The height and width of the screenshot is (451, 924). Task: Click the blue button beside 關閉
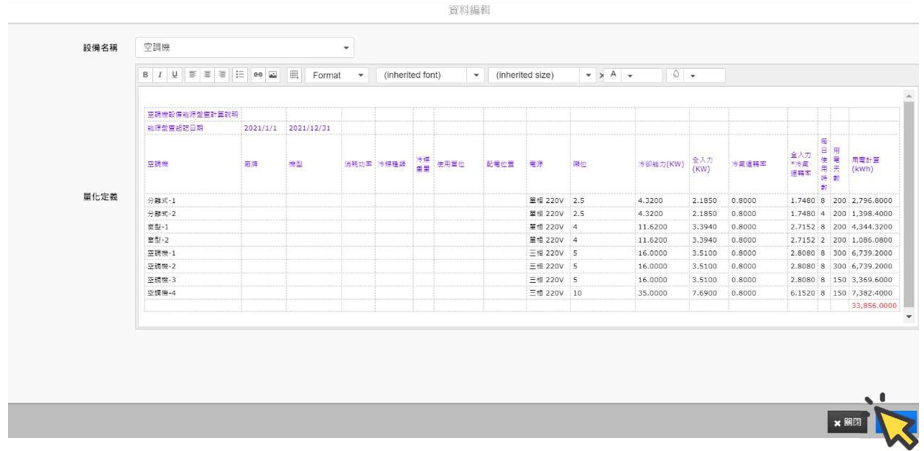(896, 423)
